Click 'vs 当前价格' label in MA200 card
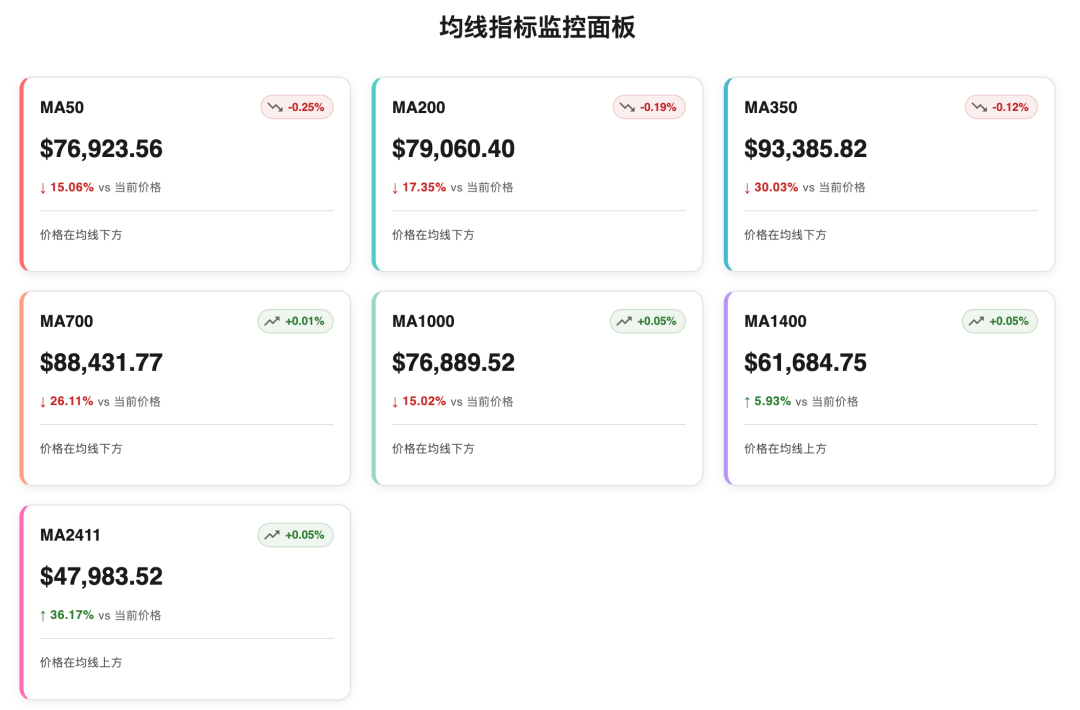This screenshot has width=1080, height=710. pyautogui.click(x=481, y=187)
